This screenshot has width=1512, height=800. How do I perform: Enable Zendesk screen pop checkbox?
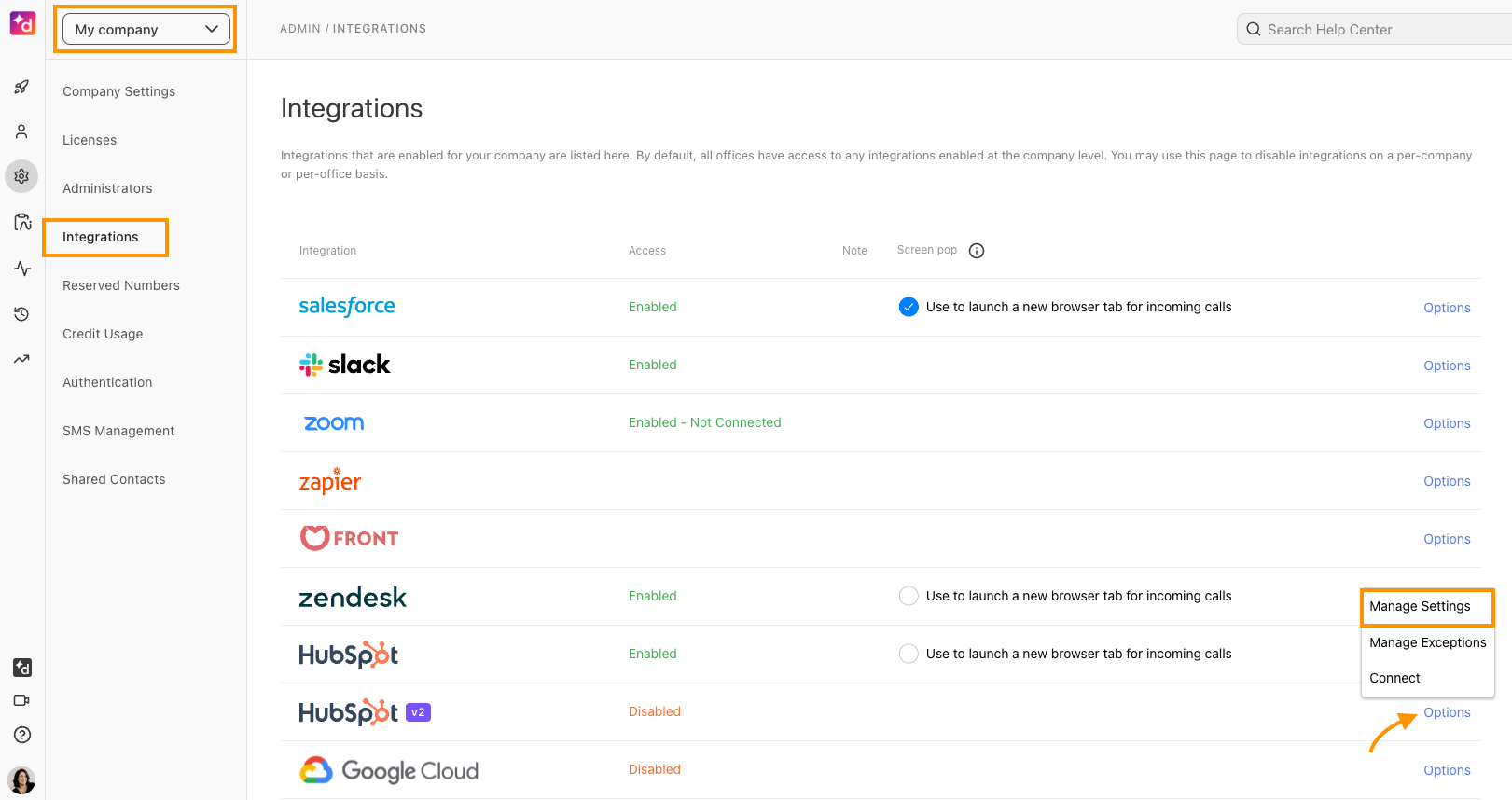click(909, 596)
